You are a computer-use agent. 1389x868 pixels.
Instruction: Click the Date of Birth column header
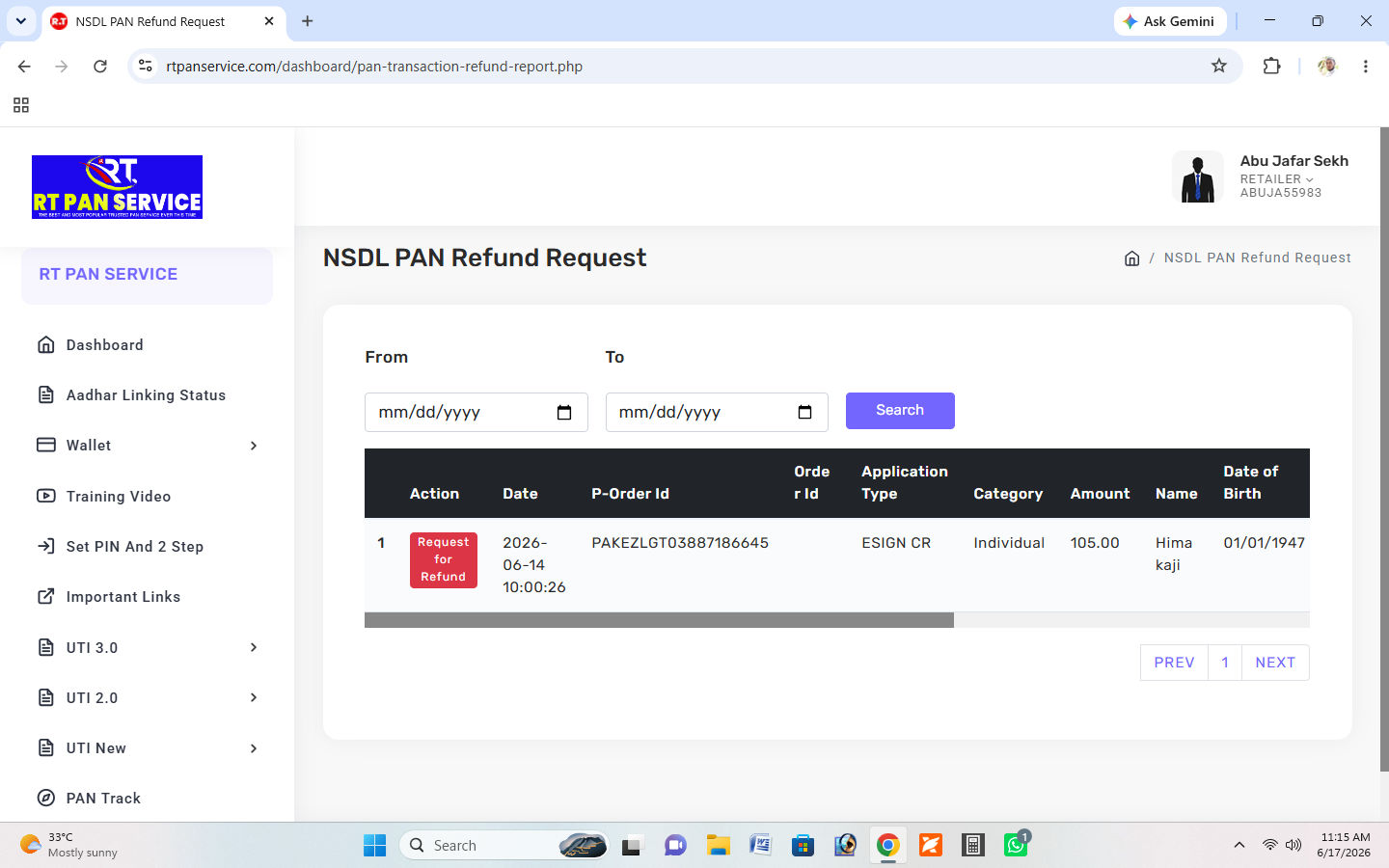[x=1251, y=482]
